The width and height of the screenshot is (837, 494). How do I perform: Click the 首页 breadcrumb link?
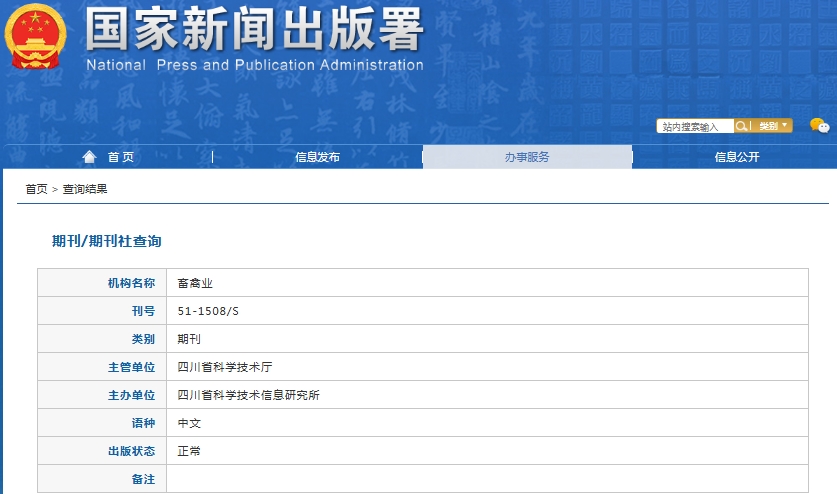36,189
